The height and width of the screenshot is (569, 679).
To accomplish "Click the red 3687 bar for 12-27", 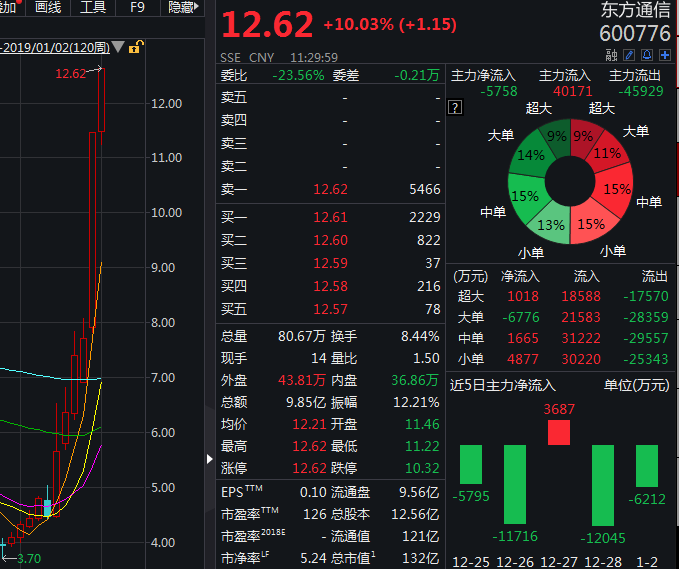I will (558, 432).
